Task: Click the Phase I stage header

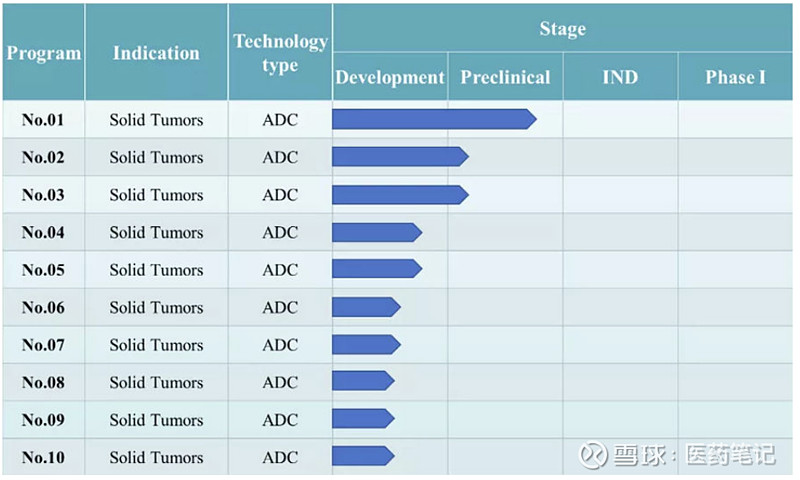Action: pyautogui.click(x=735, y=77)
